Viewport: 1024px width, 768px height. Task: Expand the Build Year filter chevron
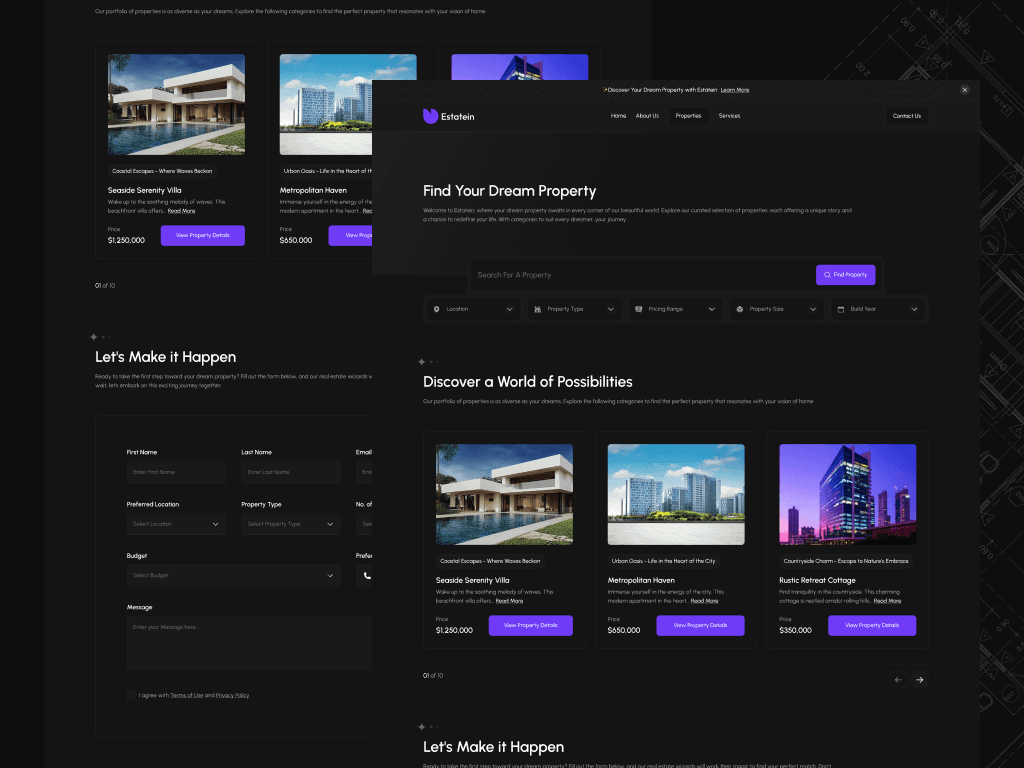click(914, 309)
